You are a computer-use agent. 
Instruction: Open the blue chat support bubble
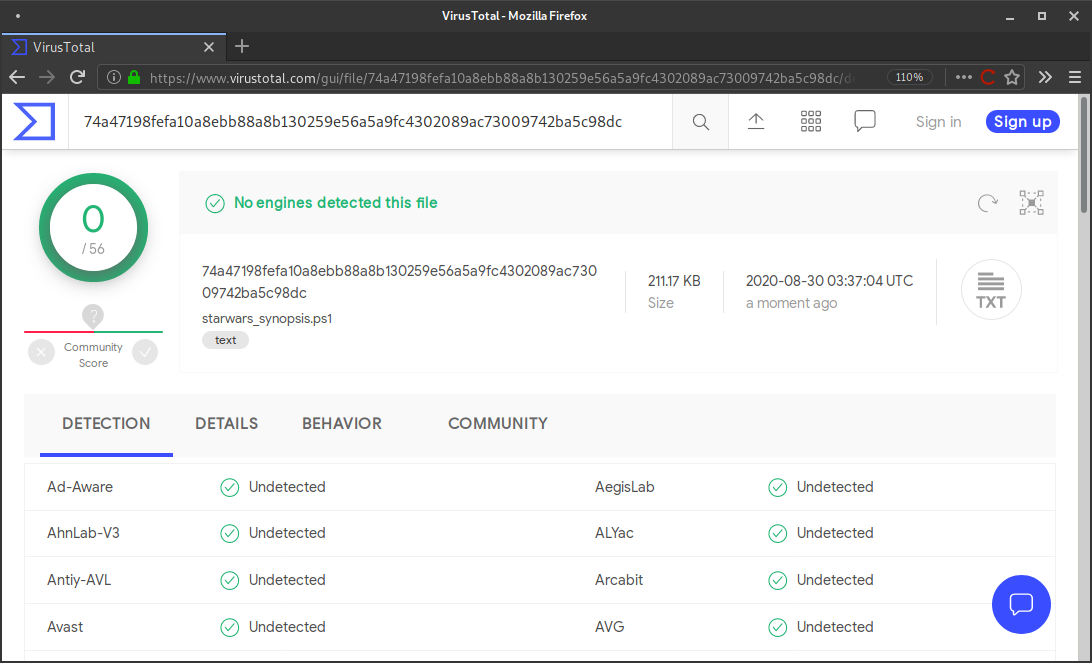click(1021, 604)
